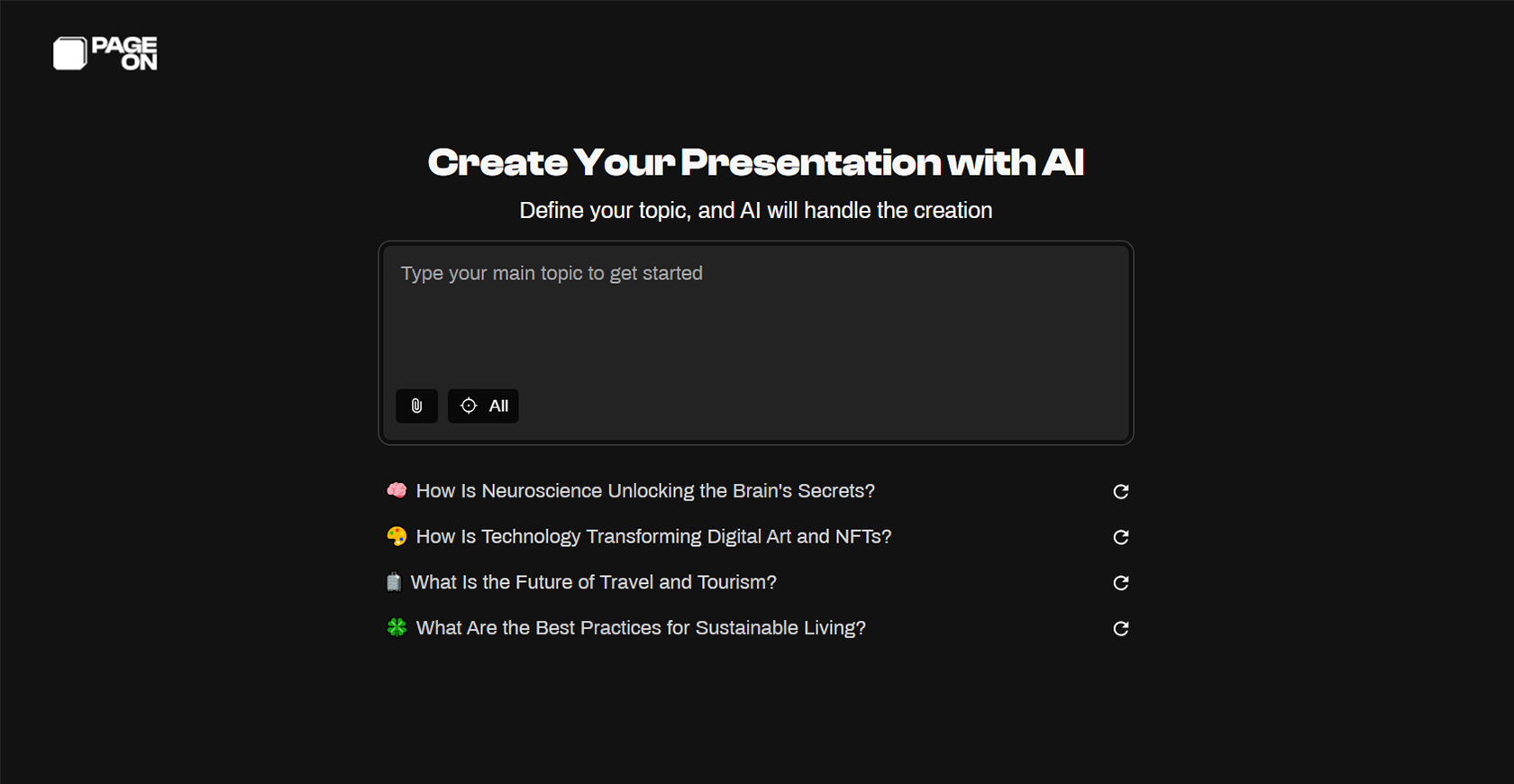1514x784 pixels.
Task: Expand the topic focus selector labeled All
Action: click(483, 406)
